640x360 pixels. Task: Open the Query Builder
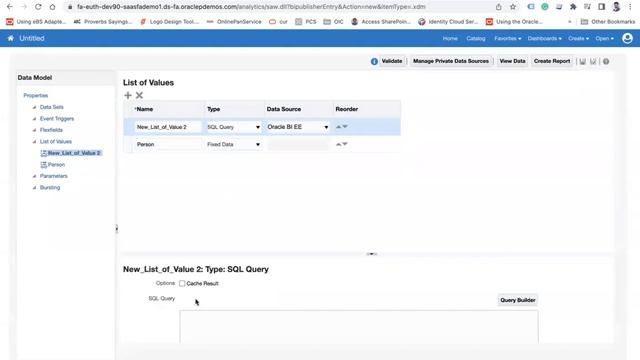pos(518,300)
